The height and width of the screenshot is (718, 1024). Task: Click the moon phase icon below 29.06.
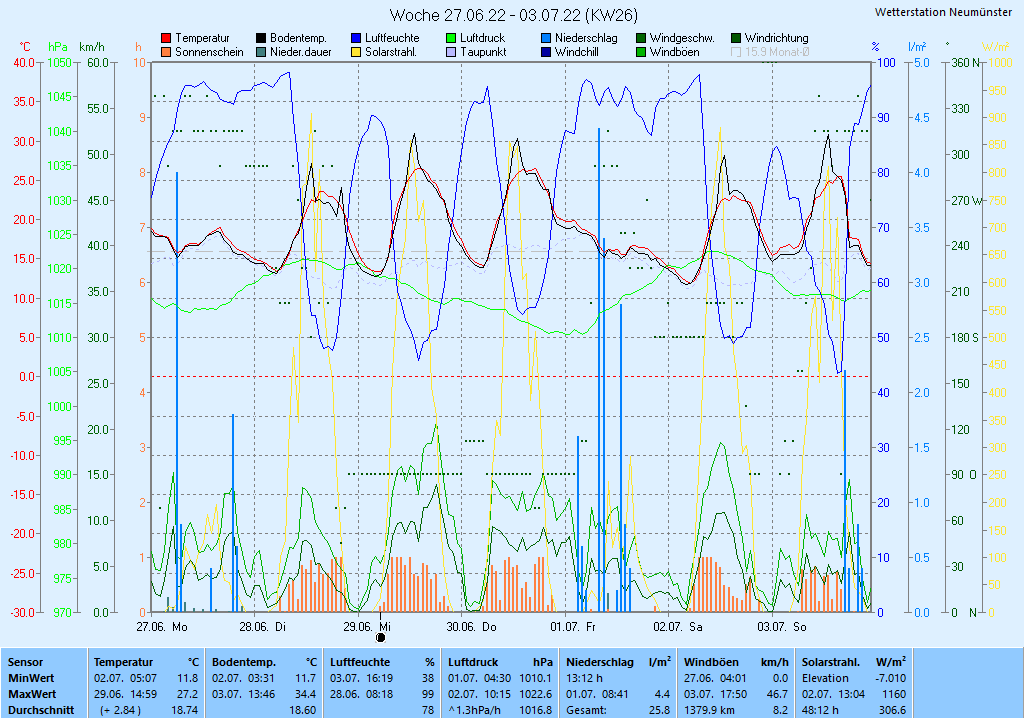pyautogui.click(x=380, y=637)
